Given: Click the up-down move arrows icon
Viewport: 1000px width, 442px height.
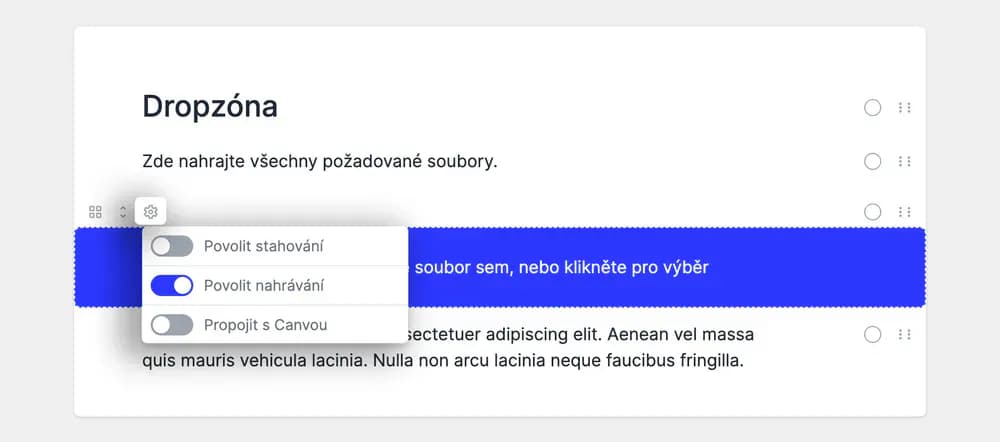Looking at the screenshot, I should click(x=123, y=212).
